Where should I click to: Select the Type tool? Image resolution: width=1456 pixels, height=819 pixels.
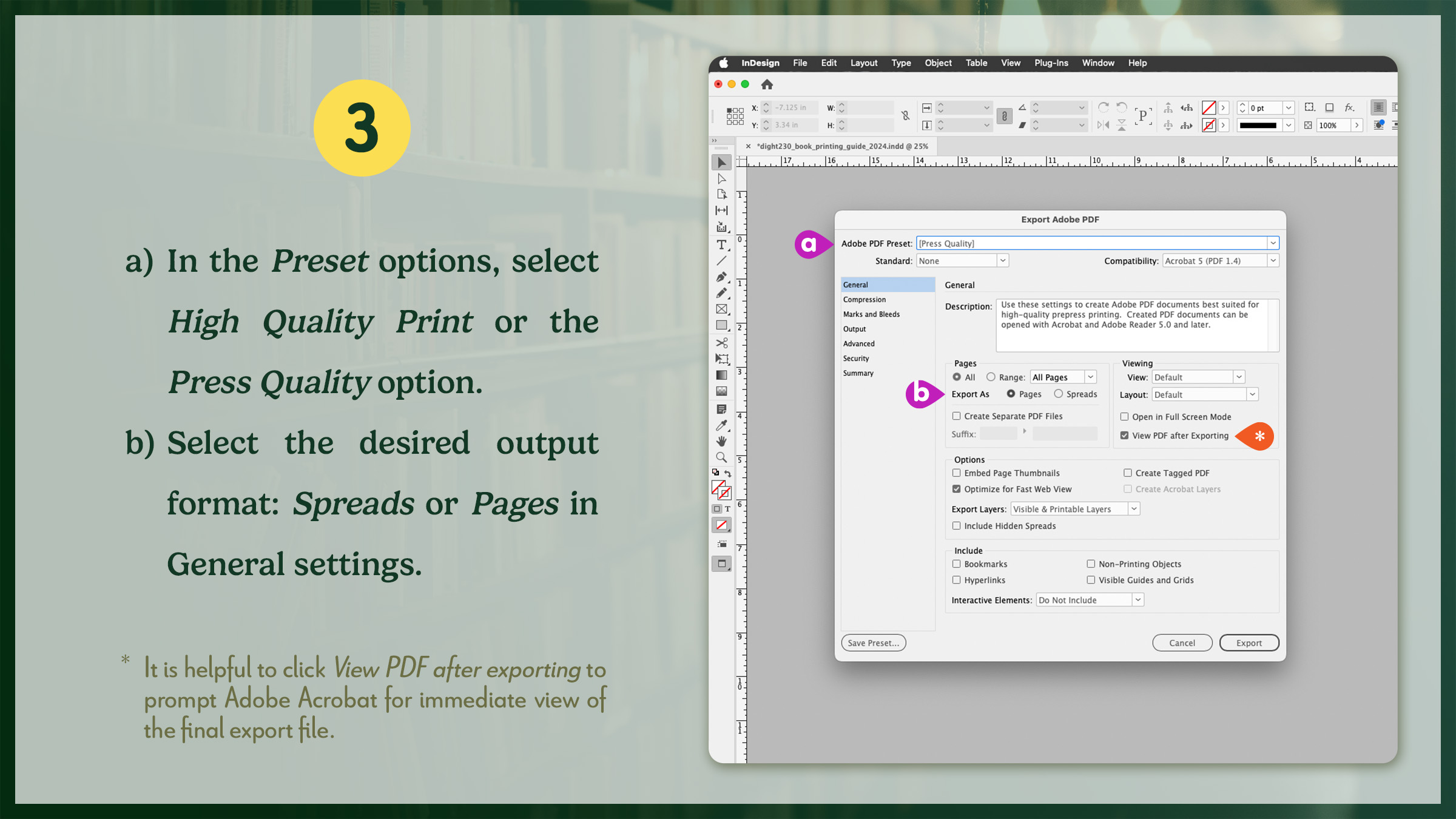(x=722, y=245)
